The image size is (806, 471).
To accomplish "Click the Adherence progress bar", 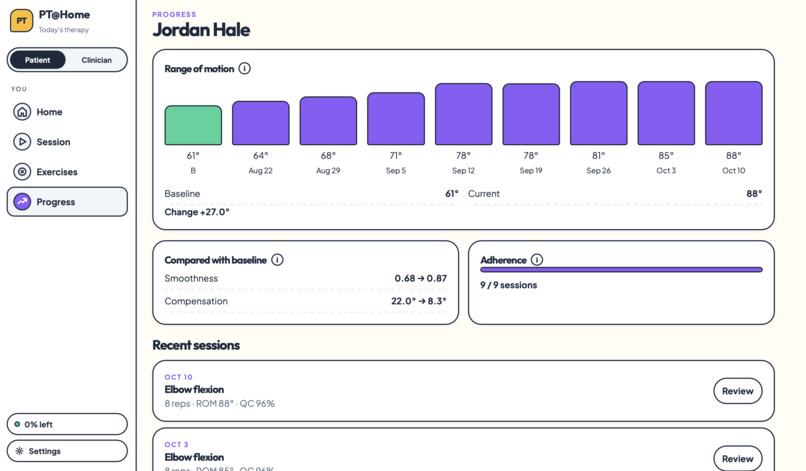I will [621, 269].
